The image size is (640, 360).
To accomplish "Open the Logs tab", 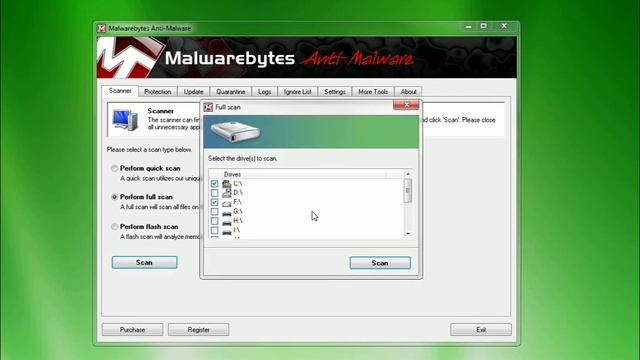I will click(x=264, y=92).
